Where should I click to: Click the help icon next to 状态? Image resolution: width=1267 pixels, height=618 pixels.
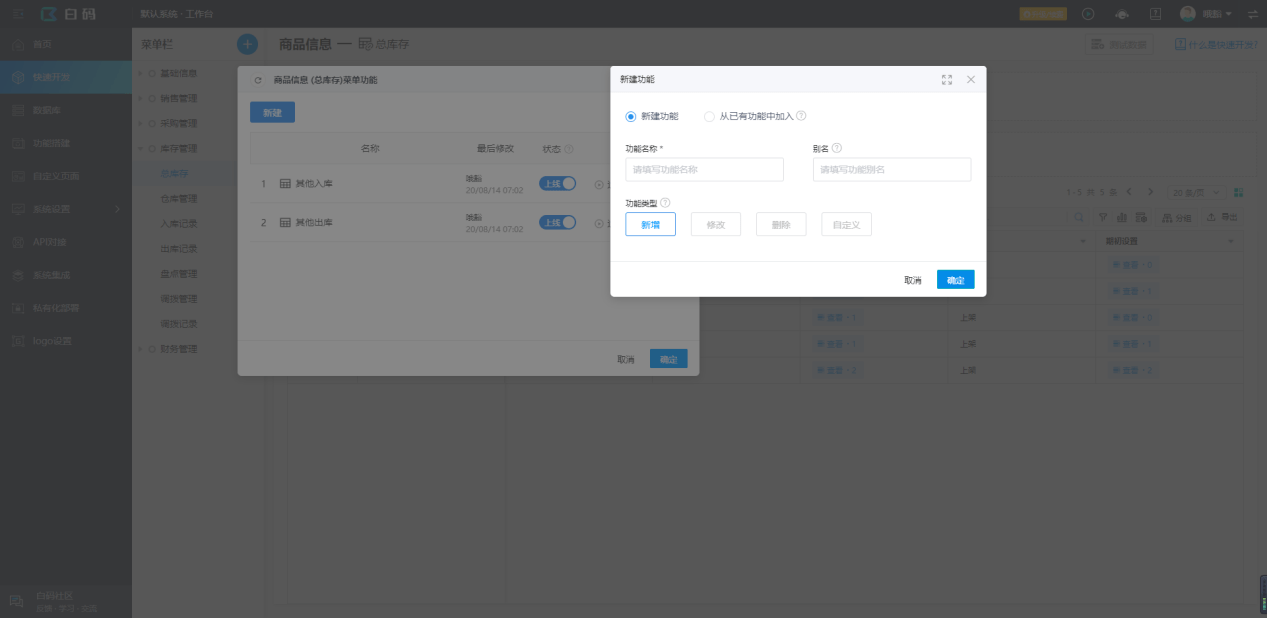coord(569,149)
